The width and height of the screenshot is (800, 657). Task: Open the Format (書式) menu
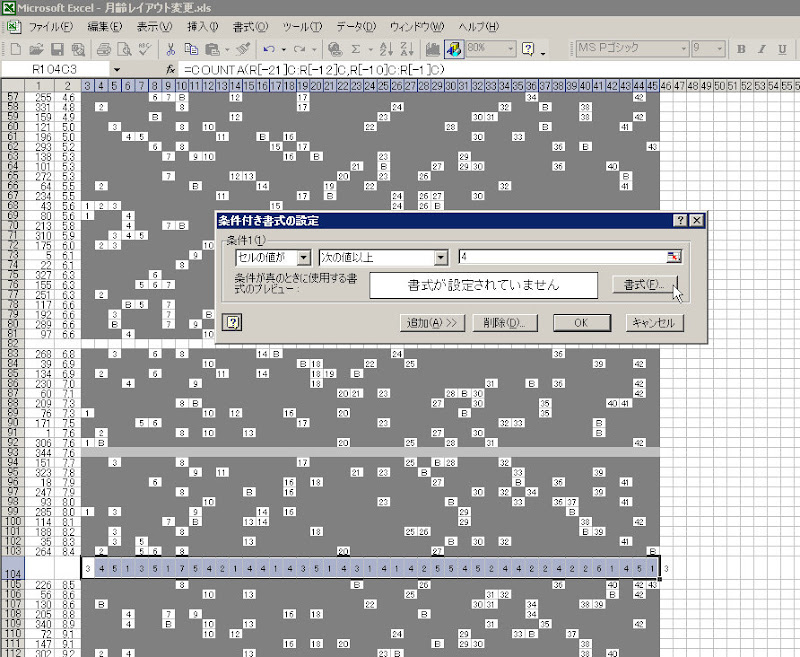click(x=250, y=27)
